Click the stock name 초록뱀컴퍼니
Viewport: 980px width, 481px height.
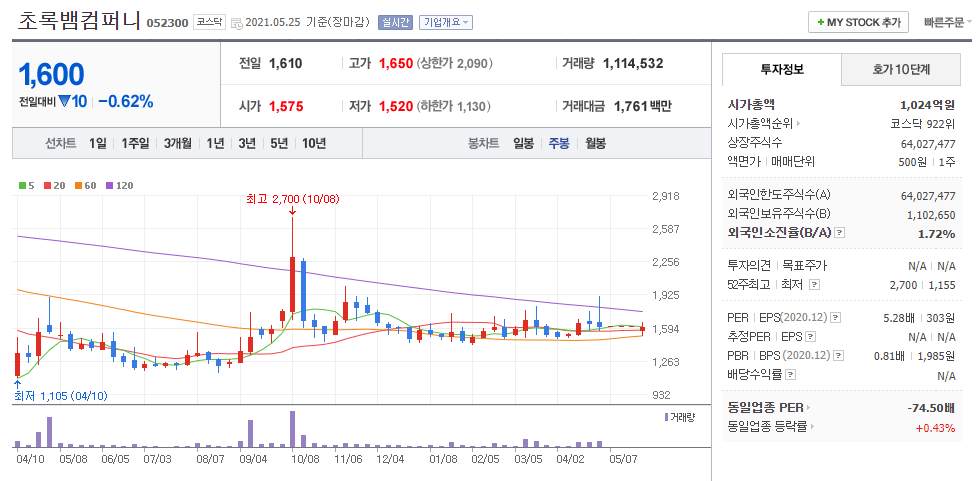(79, 21)
